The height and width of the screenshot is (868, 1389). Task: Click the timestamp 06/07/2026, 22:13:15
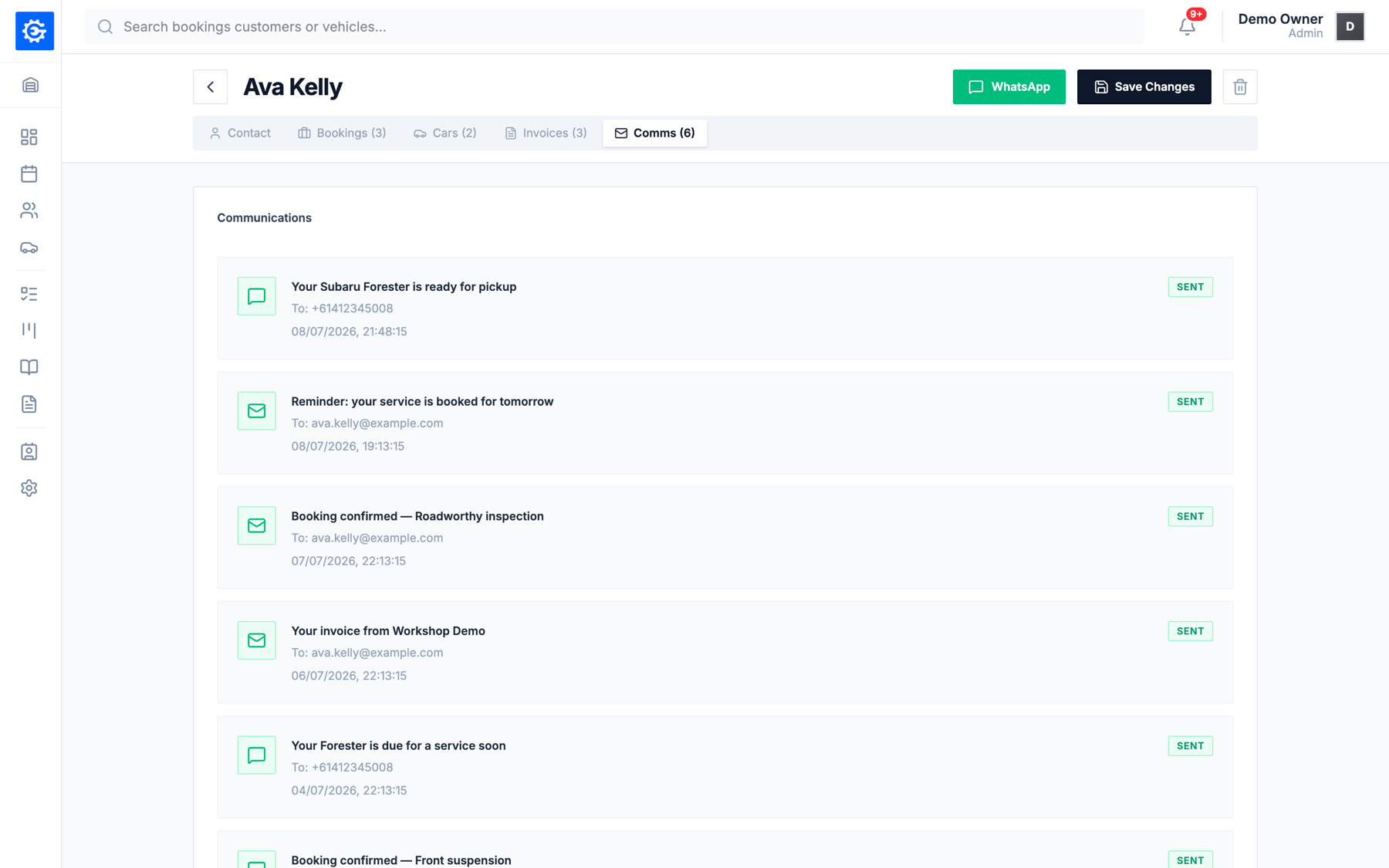tap(349, 676)
